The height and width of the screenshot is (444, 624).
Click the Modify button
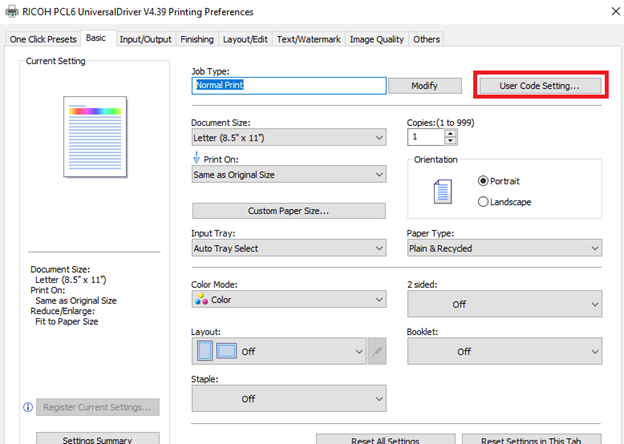[425, 86]
